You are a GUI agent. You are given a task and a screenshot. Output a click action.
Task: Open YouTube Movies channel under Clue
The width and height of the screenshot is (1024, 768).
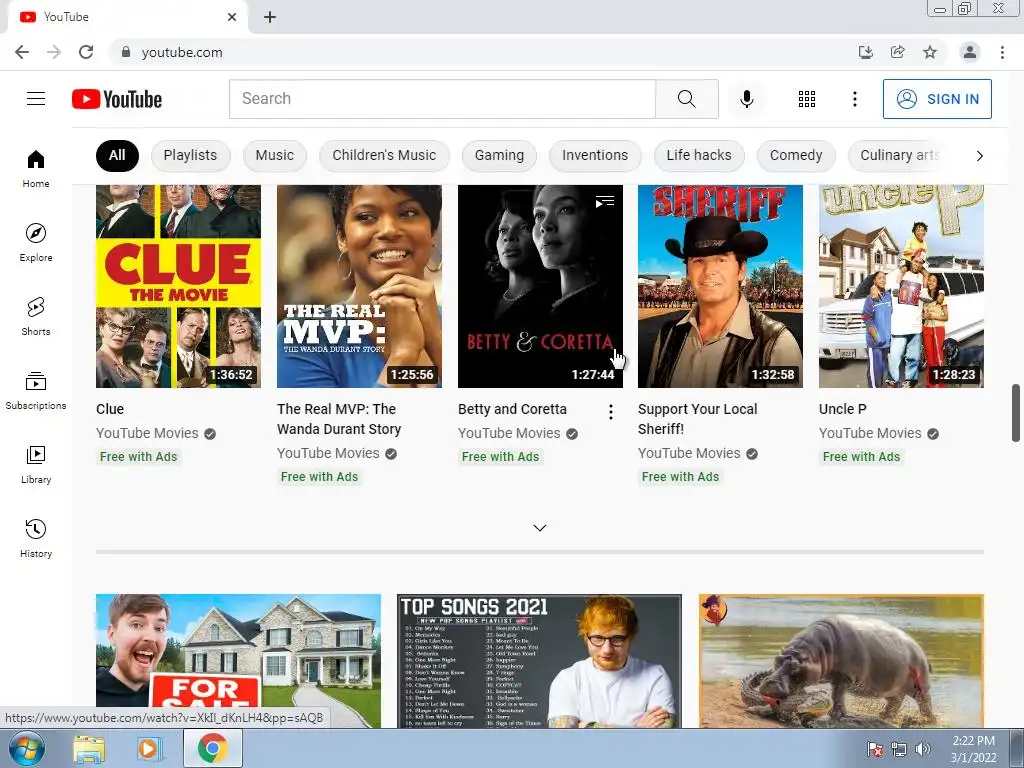click(147, 433)
